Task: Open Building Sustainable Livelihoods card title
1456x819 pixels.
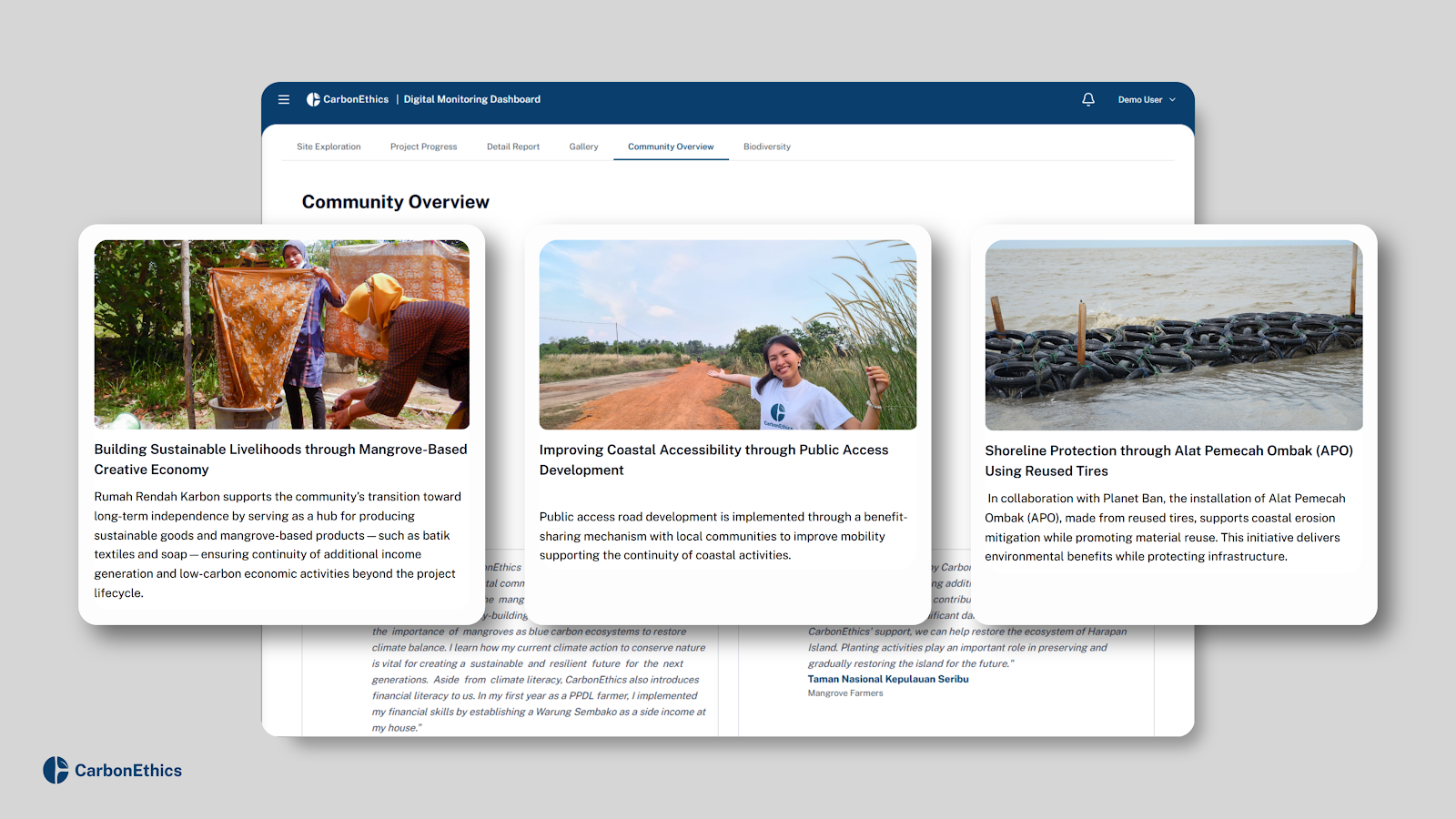Action: 280,460
